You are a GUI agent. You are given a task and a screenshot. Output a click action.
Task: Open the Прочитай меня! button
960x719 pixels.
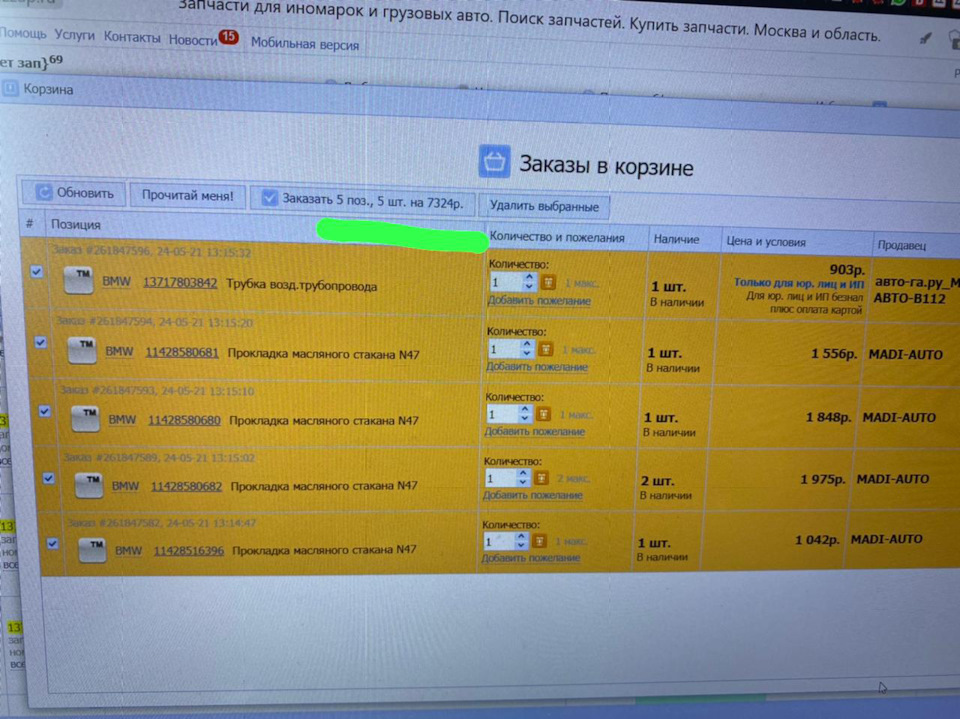point(188,195)
